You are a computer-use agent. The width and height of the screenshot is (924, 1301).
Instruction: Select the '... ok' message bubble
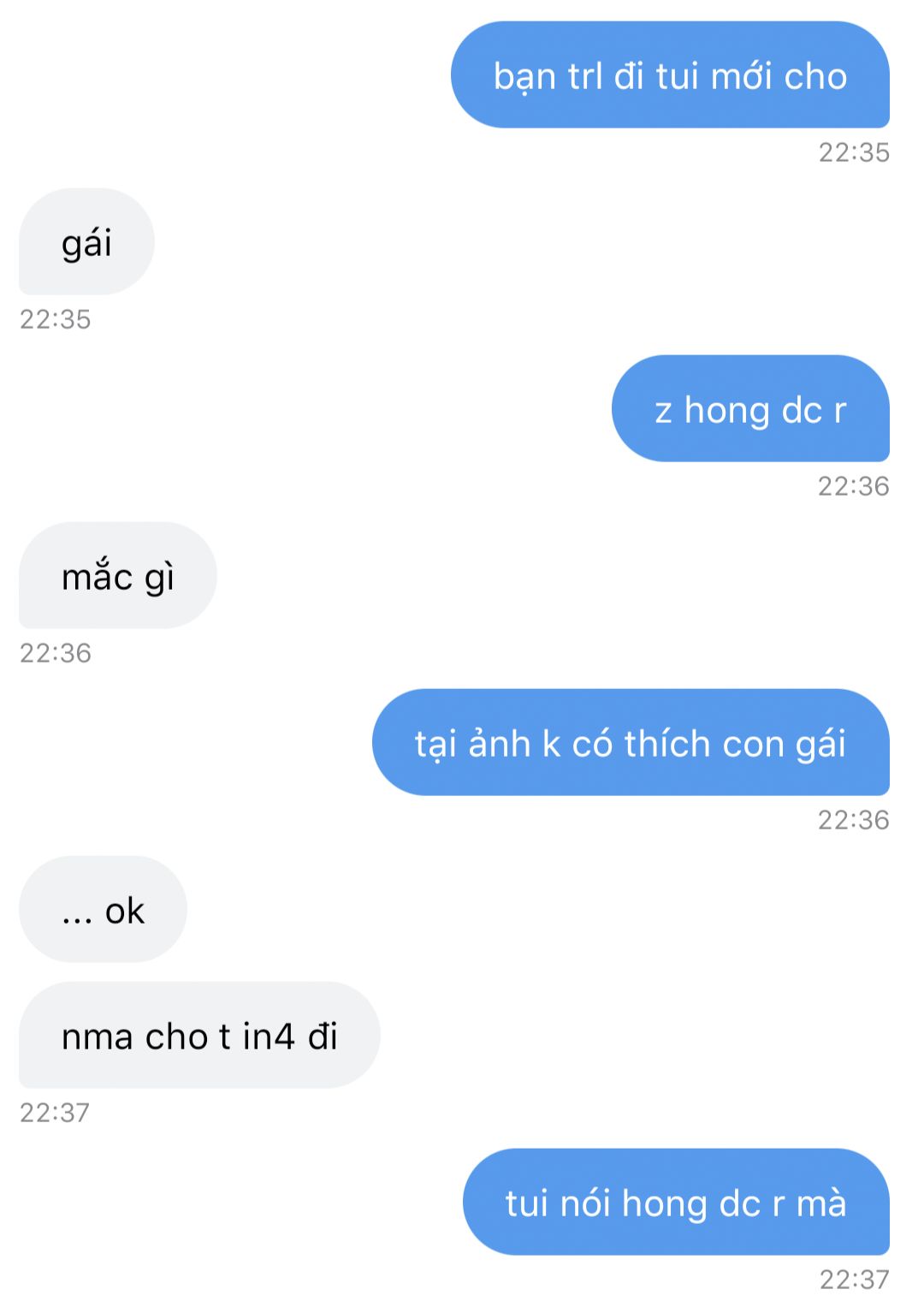pos(103,910)
